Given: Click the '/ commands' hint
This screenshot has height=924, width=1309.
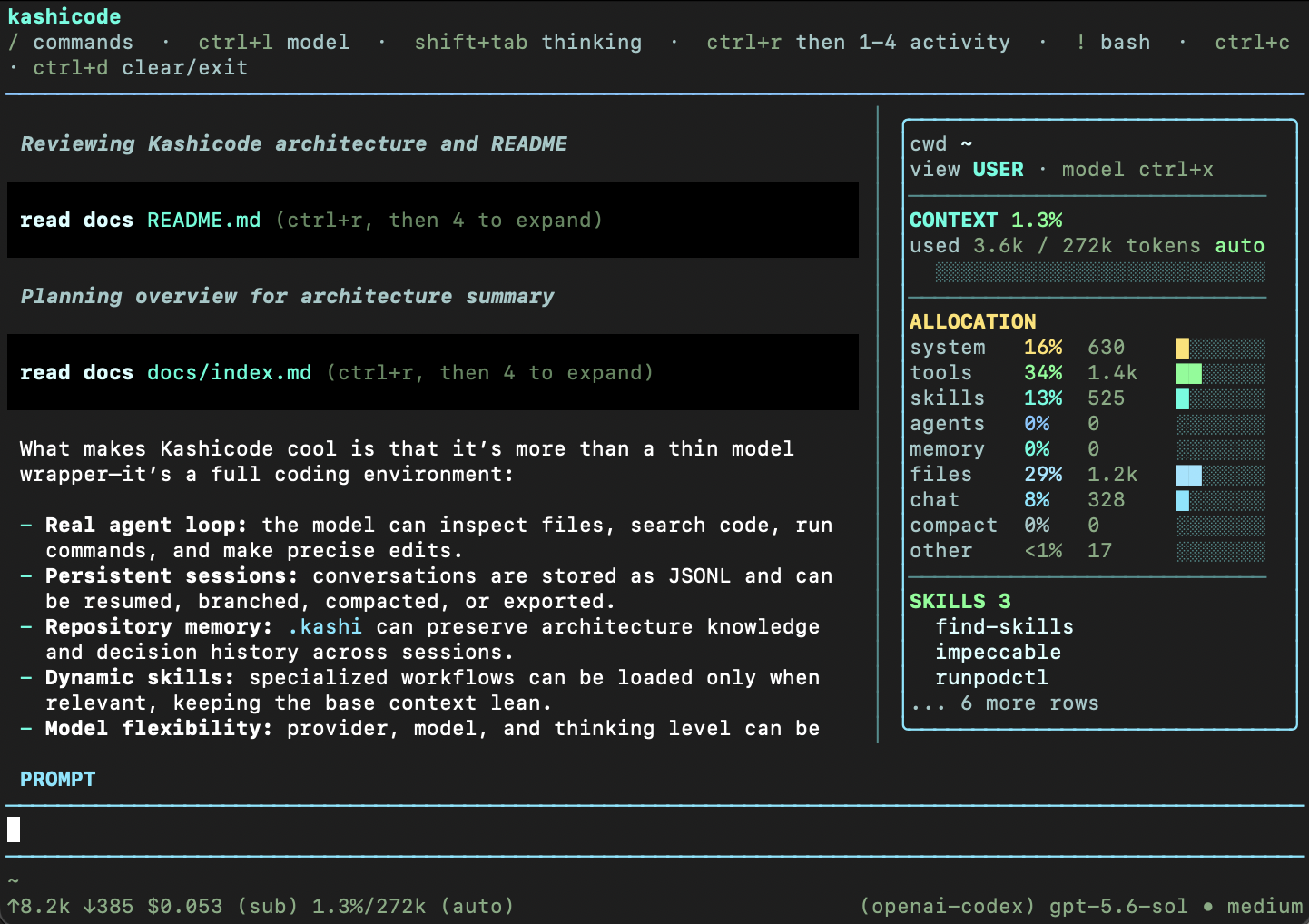Looking at the screenshot, I should point(70,42).
